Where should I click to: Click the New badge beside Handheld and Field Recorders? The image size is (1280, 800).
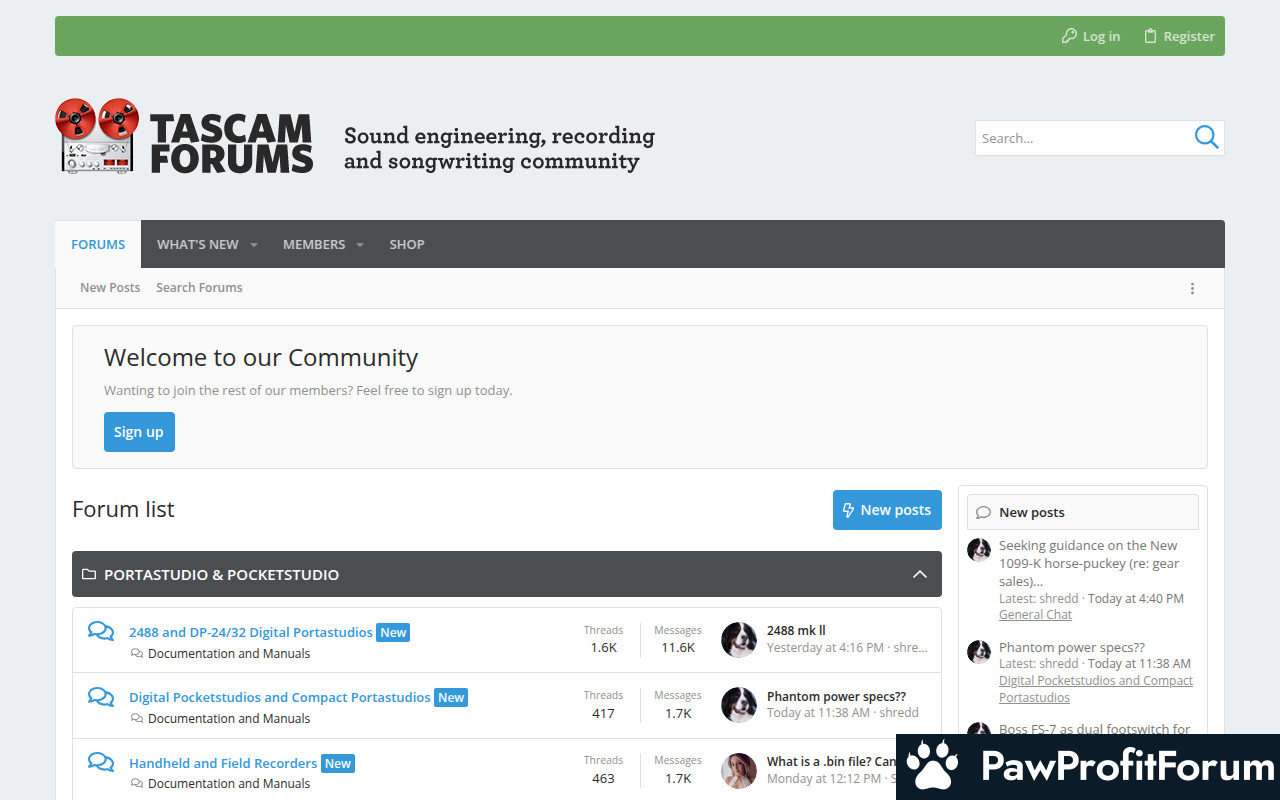(338, 763)
